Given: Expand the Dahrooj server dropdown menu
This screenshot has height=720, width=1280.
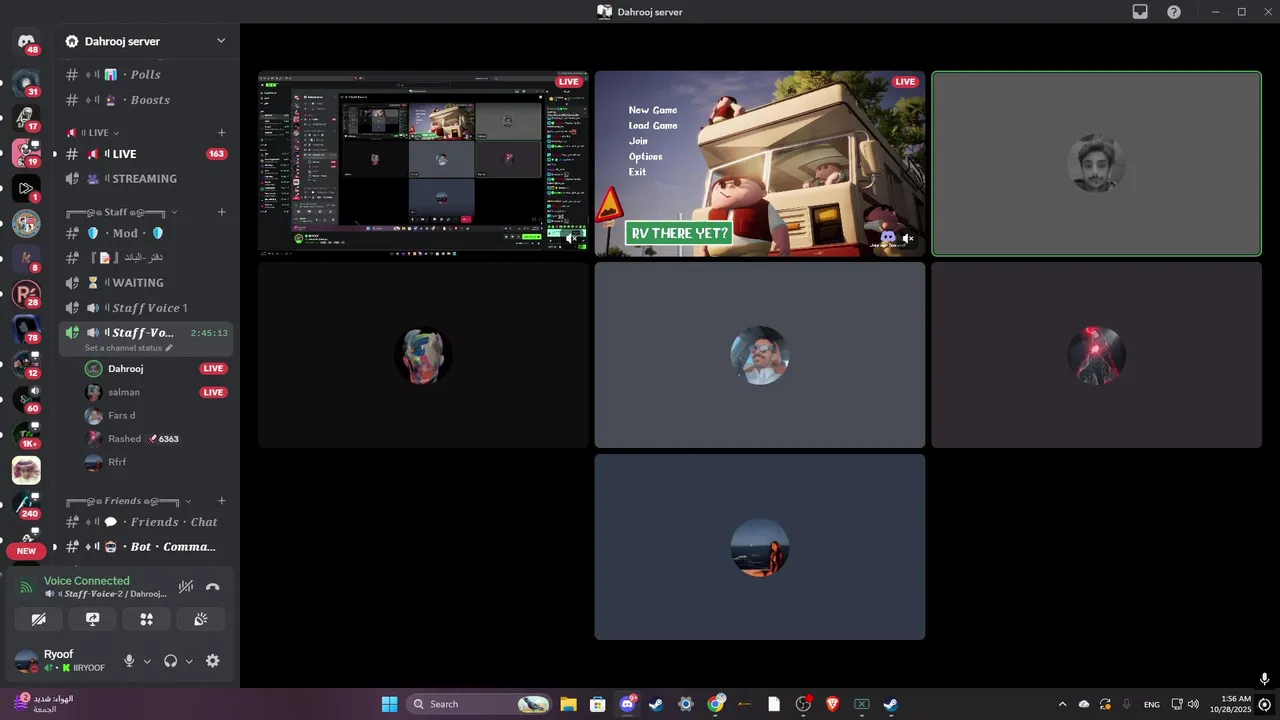Looking at the screenshot, I should 221,41.
